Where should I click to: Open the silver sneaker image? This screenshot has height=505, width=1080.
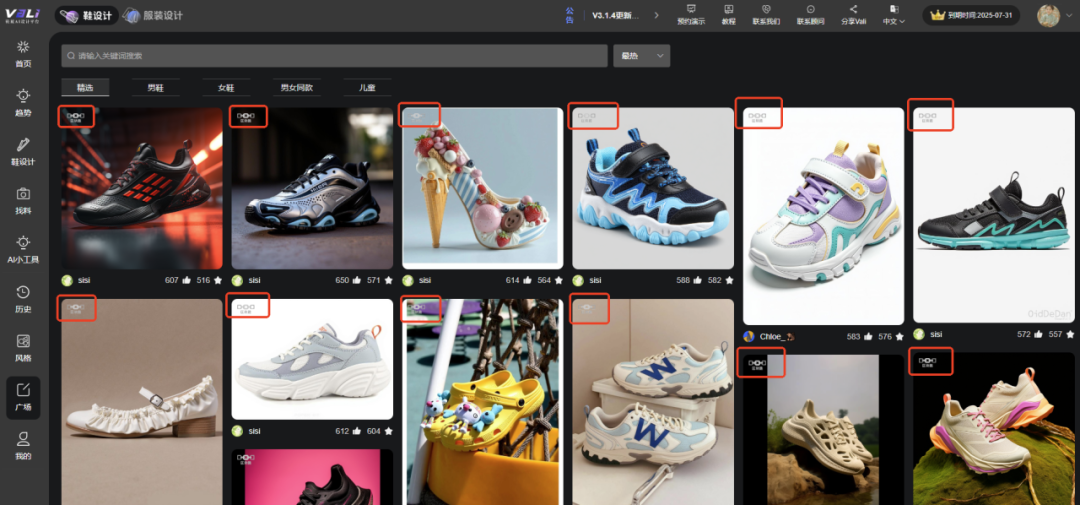tap(312, 188)
